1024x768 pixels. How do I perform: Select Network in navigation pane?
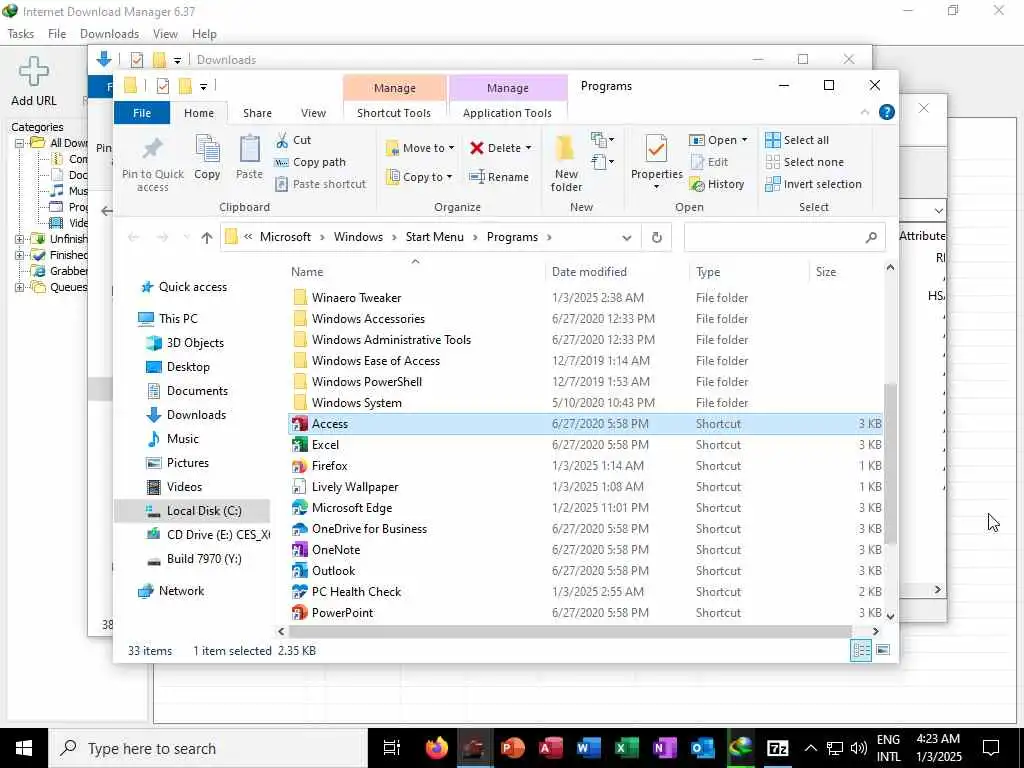[x=172, y=591]
